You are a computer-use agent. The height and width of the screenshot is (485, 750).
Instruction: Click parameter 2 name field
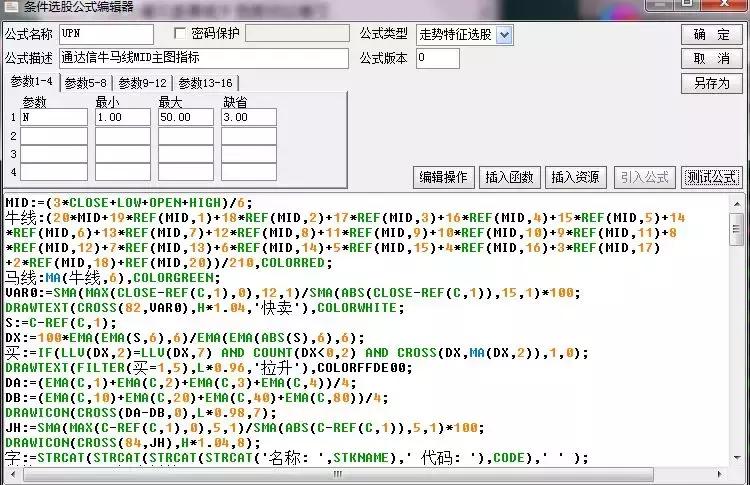(x=54, y=136)
